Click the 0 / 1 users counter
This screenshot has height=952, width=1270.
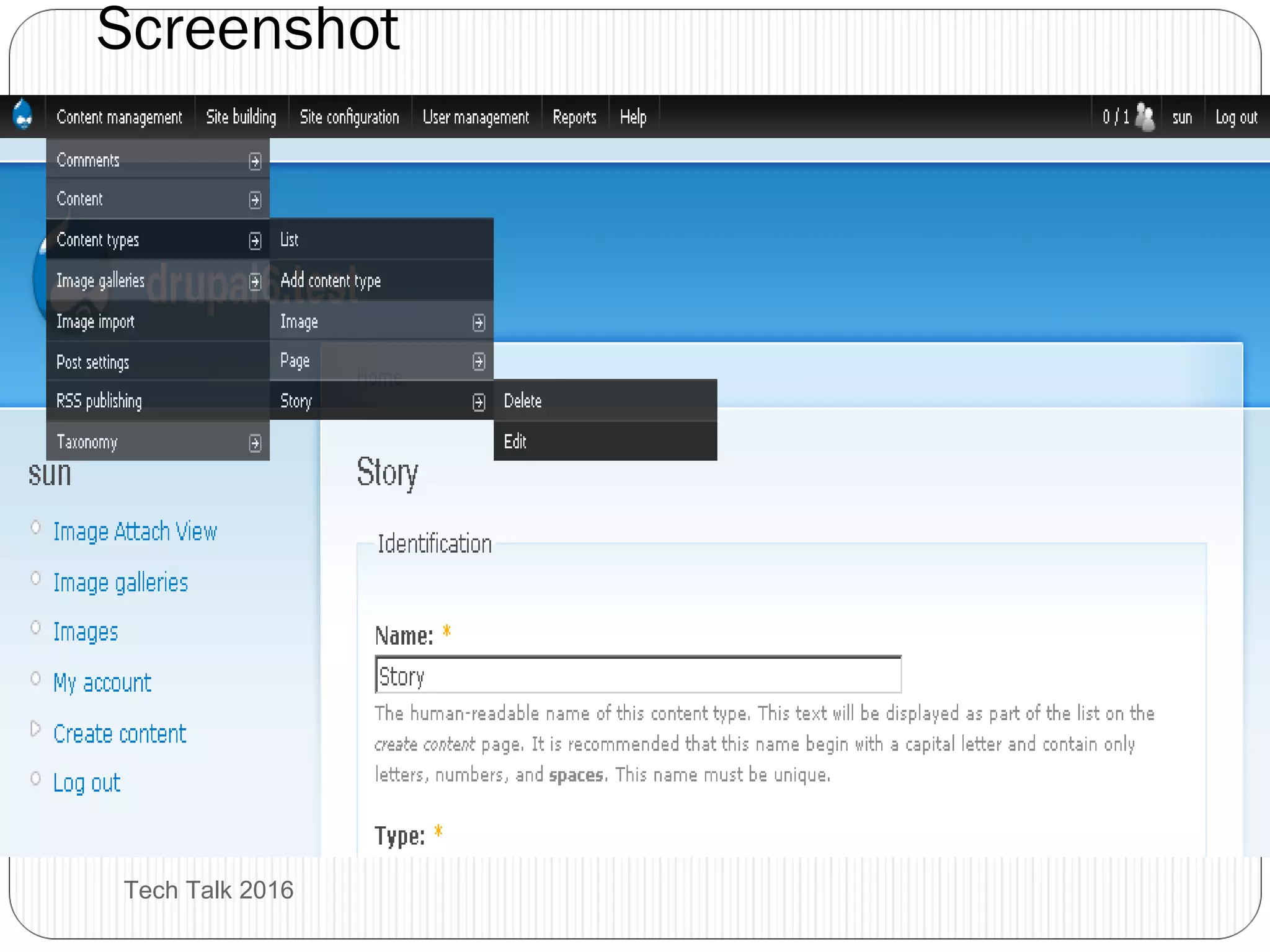[x=1116, y=117]
